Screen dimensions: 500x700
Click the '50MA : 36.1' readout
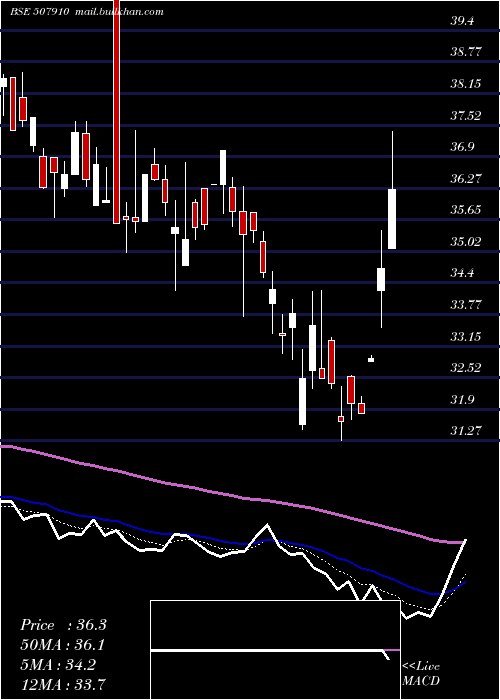click(63, 645)
